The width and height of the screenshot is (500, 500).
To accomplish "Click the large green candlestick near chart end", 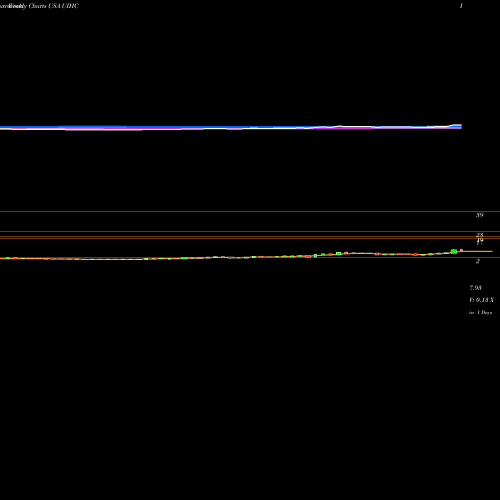I will coord(454,251).
